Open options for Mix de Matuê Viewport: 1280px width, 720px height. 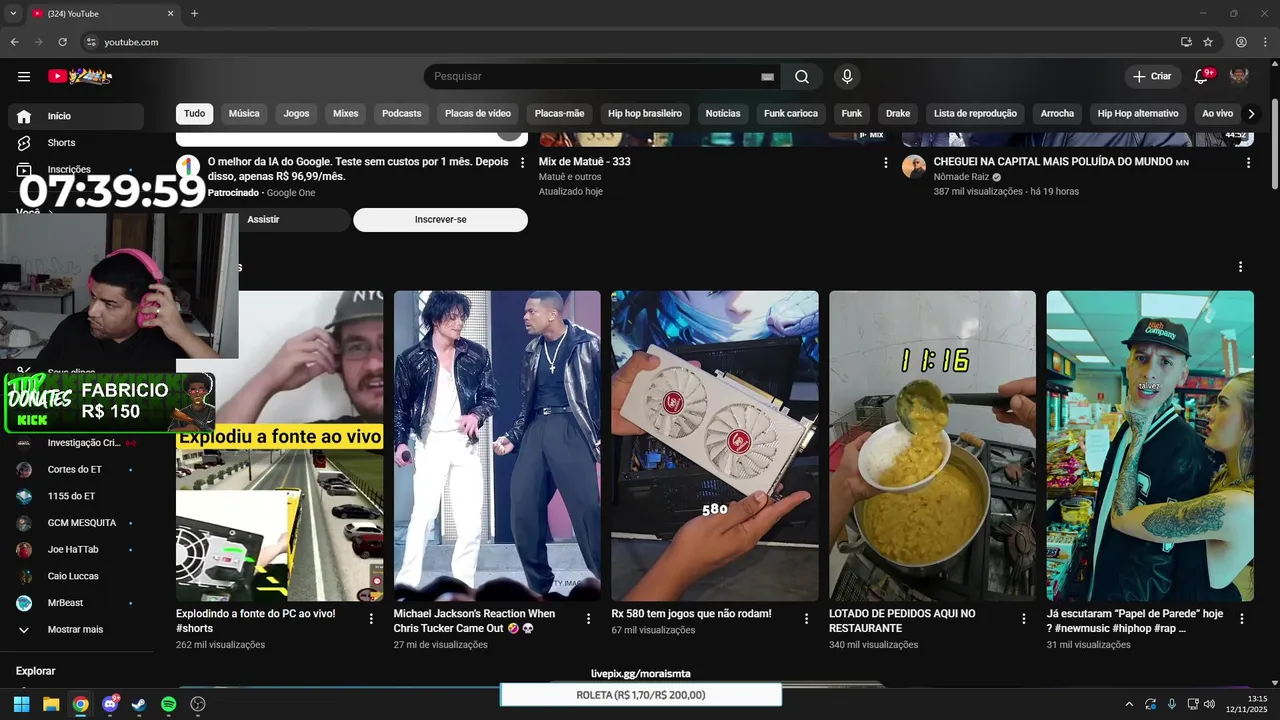click(885, 162)
